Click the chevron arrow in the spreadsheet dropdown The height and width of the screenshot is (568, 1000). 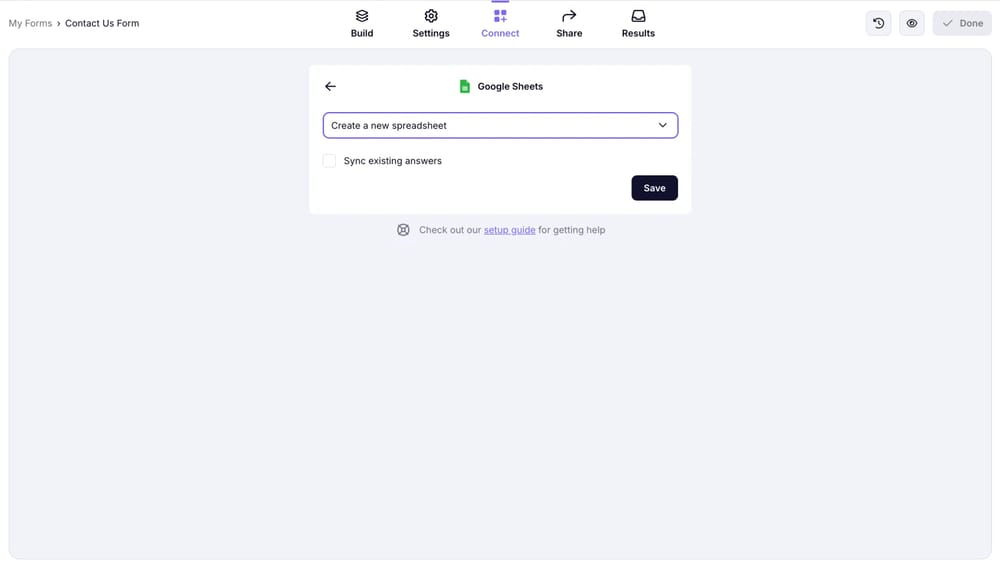[662, 125]
